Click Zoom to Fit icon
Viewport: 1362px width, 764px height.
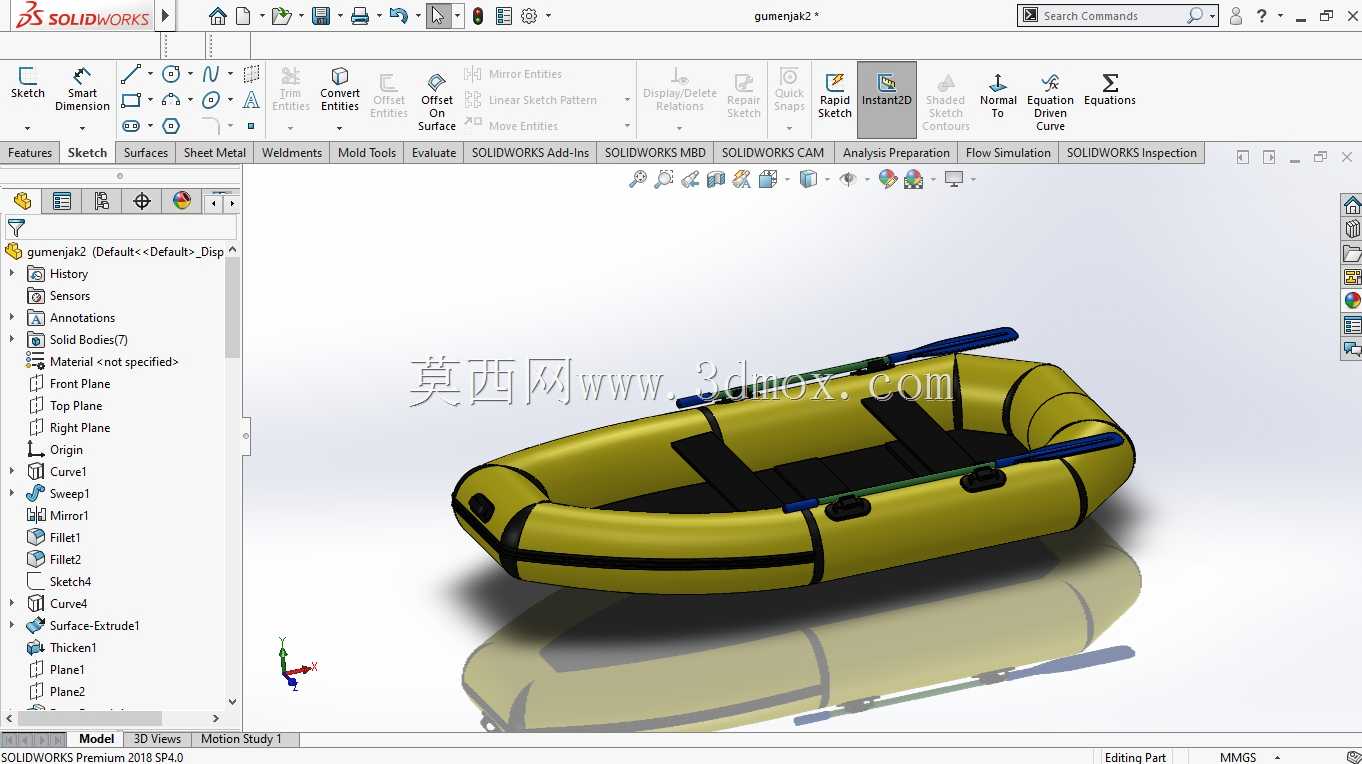[x=637, y=179]
